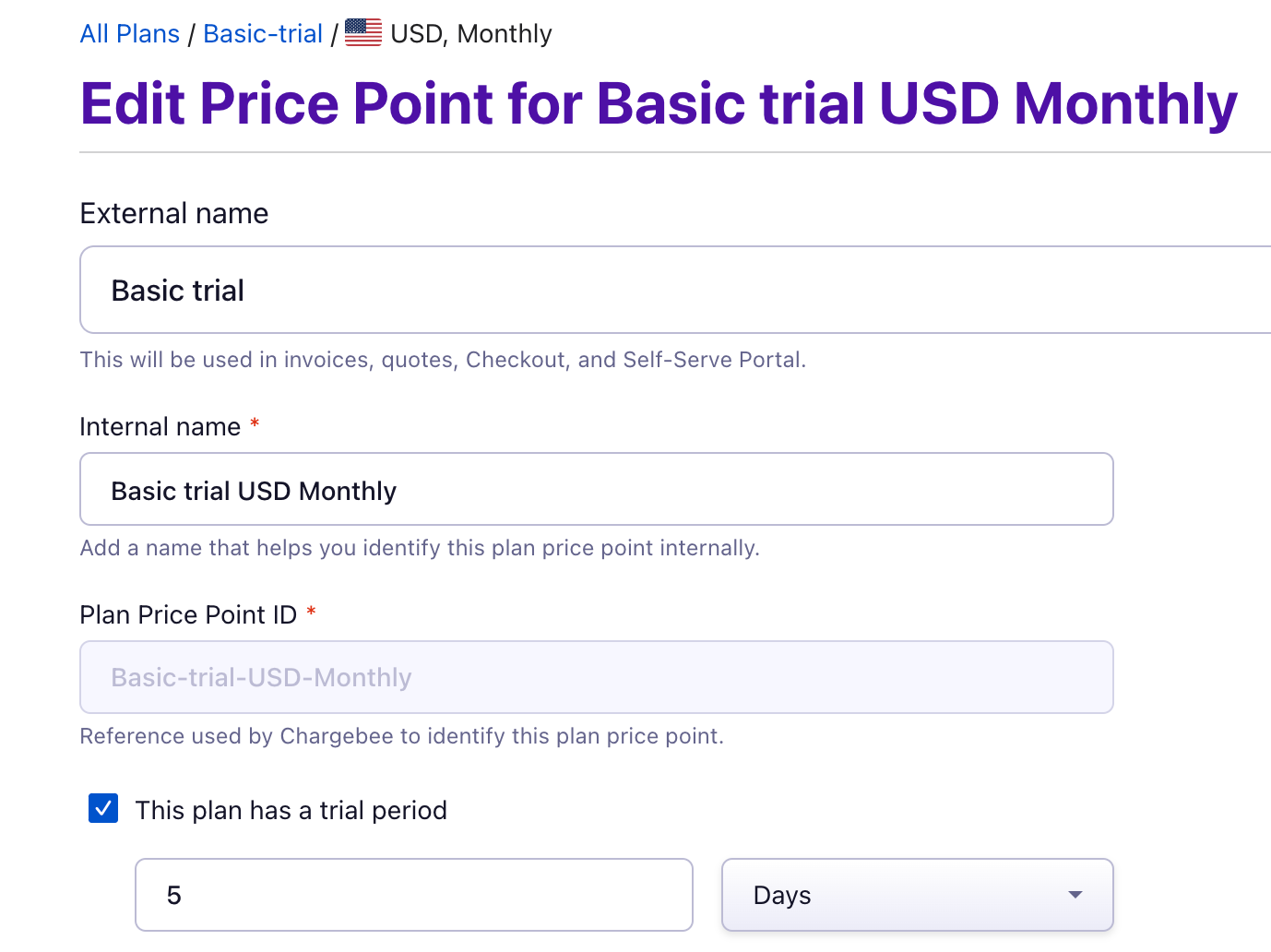The height and width of the screenshot is (952, 1271).
Task: Click the External name label
Action: (174, 213)
